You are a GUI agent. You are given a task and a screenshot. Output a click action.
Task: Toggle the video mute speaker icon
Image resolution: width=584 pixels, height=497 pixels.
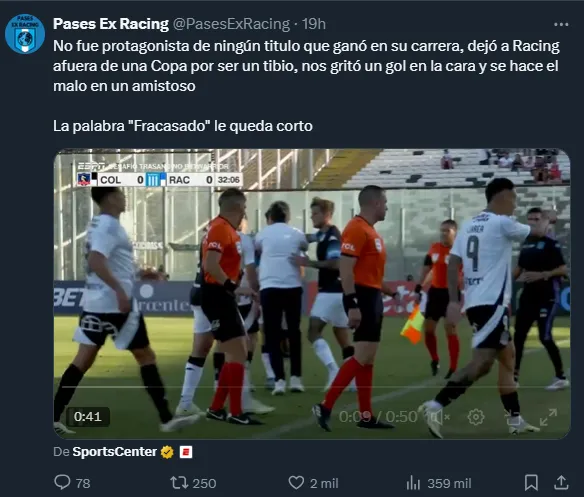pos(439,417)
